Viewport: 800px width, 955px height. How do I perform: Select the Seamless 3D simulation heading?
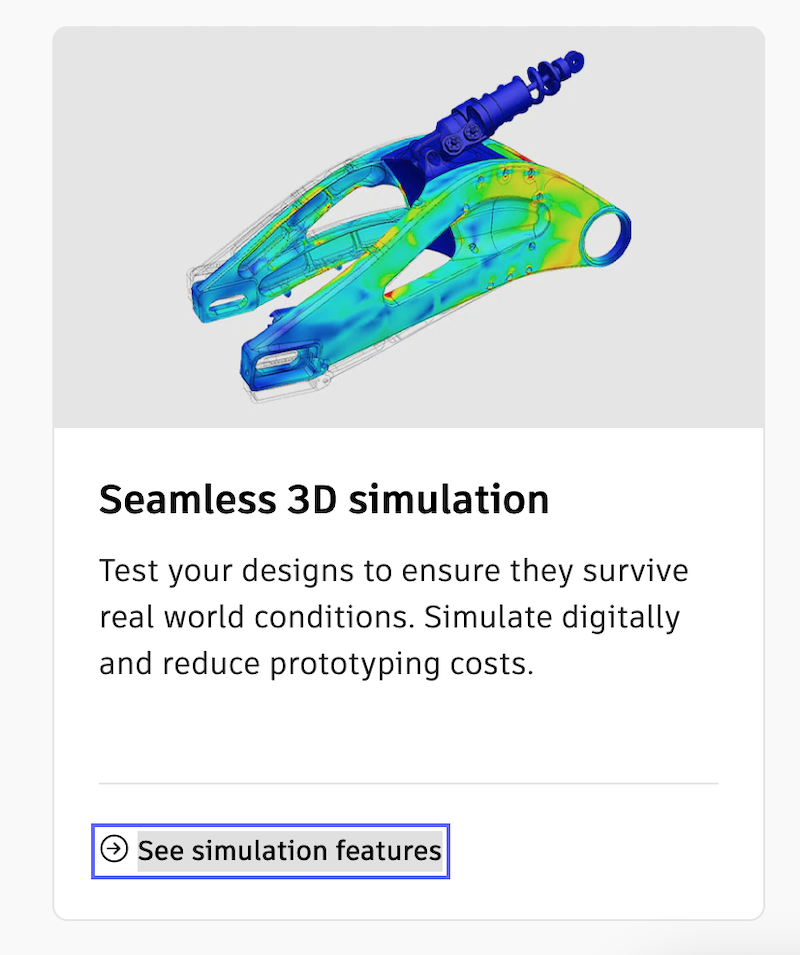pos(324,499)
